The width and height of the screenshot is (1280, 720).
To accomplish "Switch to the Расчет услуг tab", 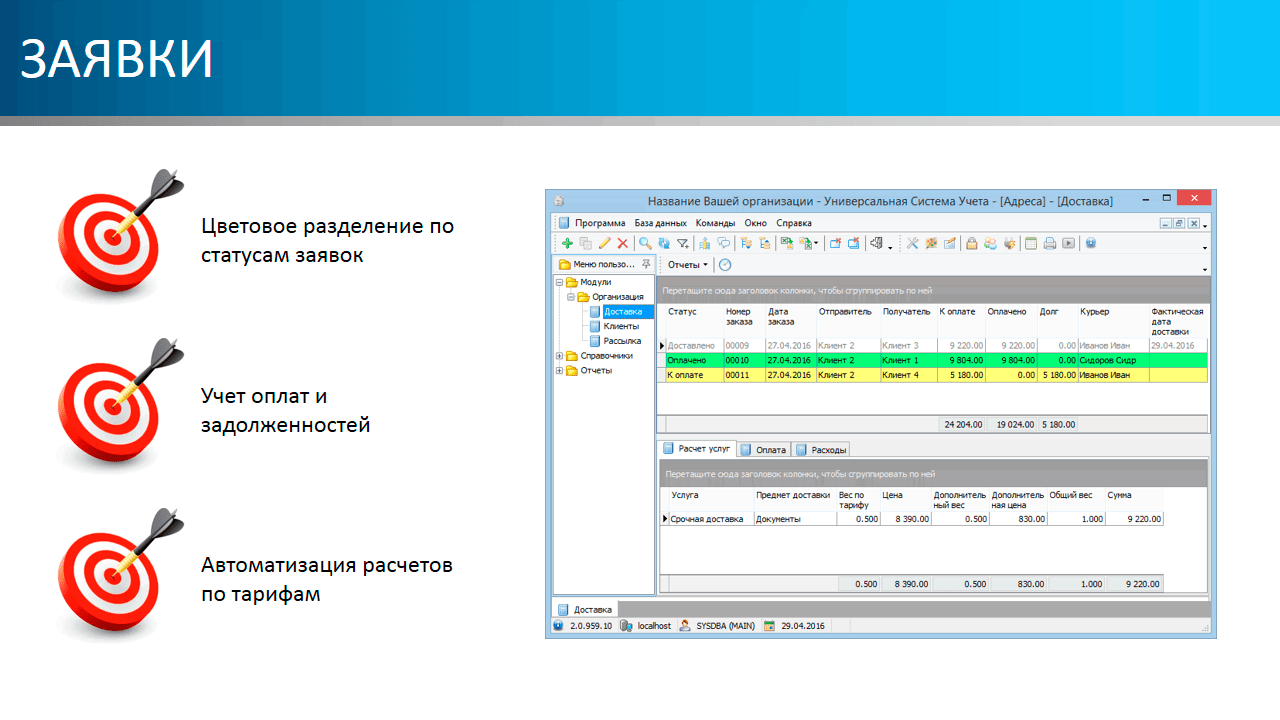I will click(x=697, y=449).
